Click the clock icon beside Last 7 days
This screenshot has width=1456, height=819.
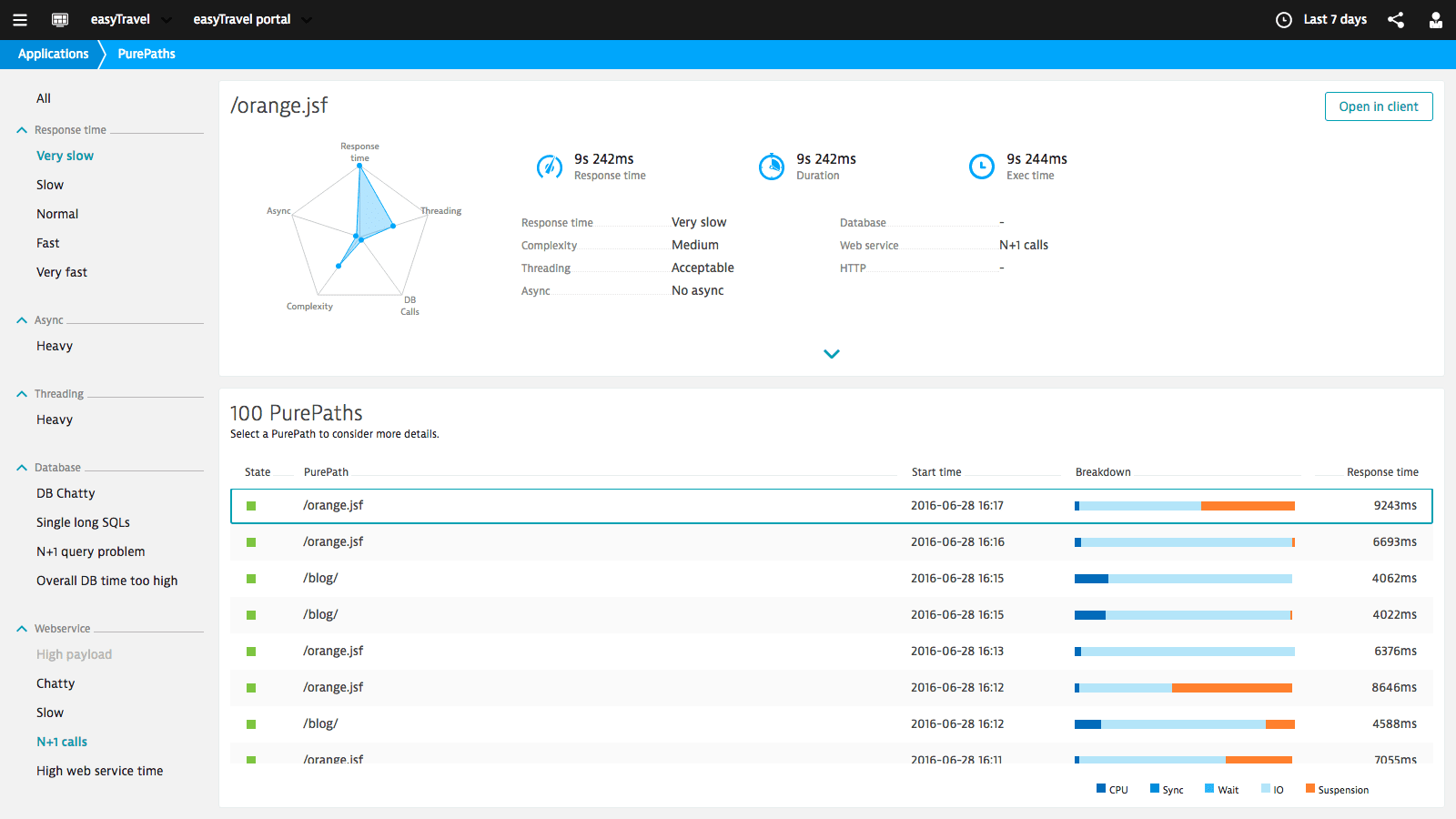1284,20
